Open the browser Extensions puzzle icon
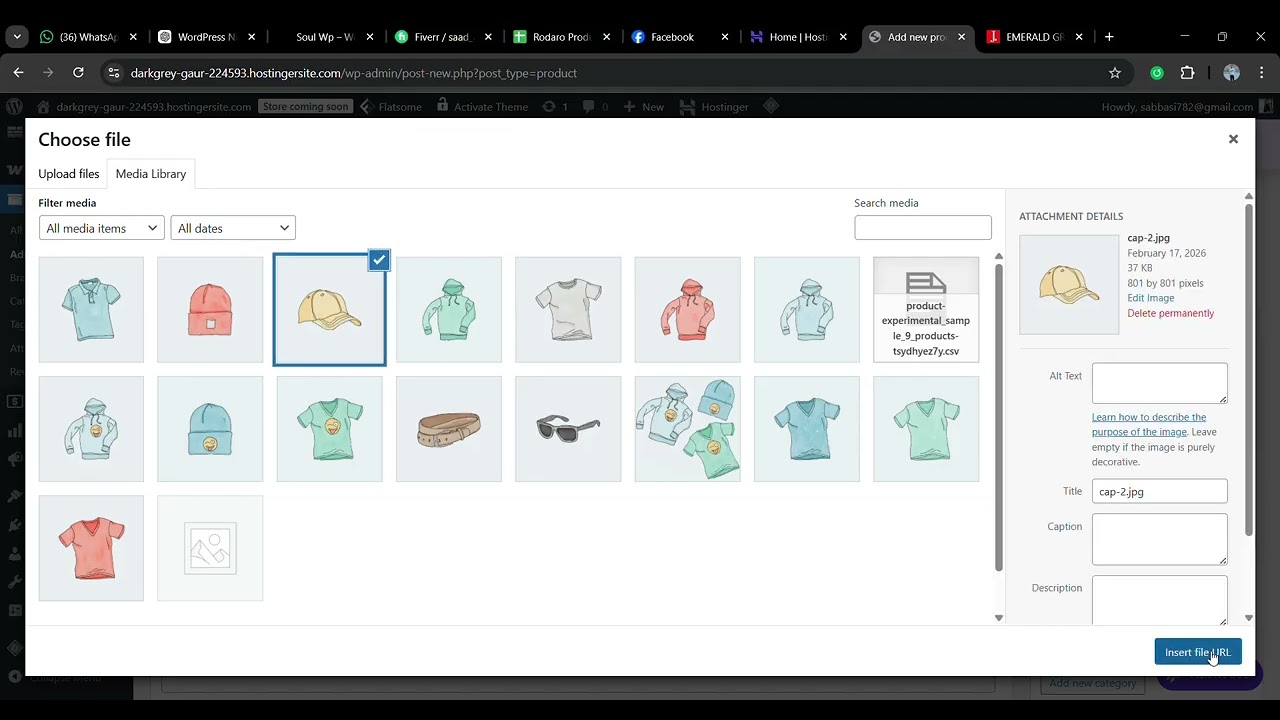Viewport: 1280px width, 720px height. point(1187,73)
